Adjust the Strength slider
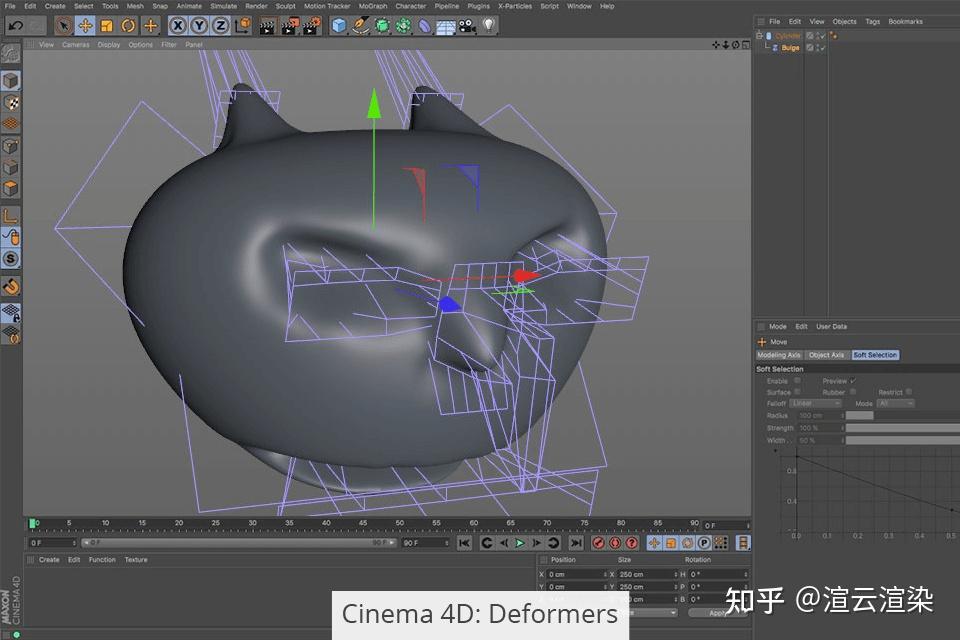Screen dimensions: 960x640 click(x=903, y=428)
